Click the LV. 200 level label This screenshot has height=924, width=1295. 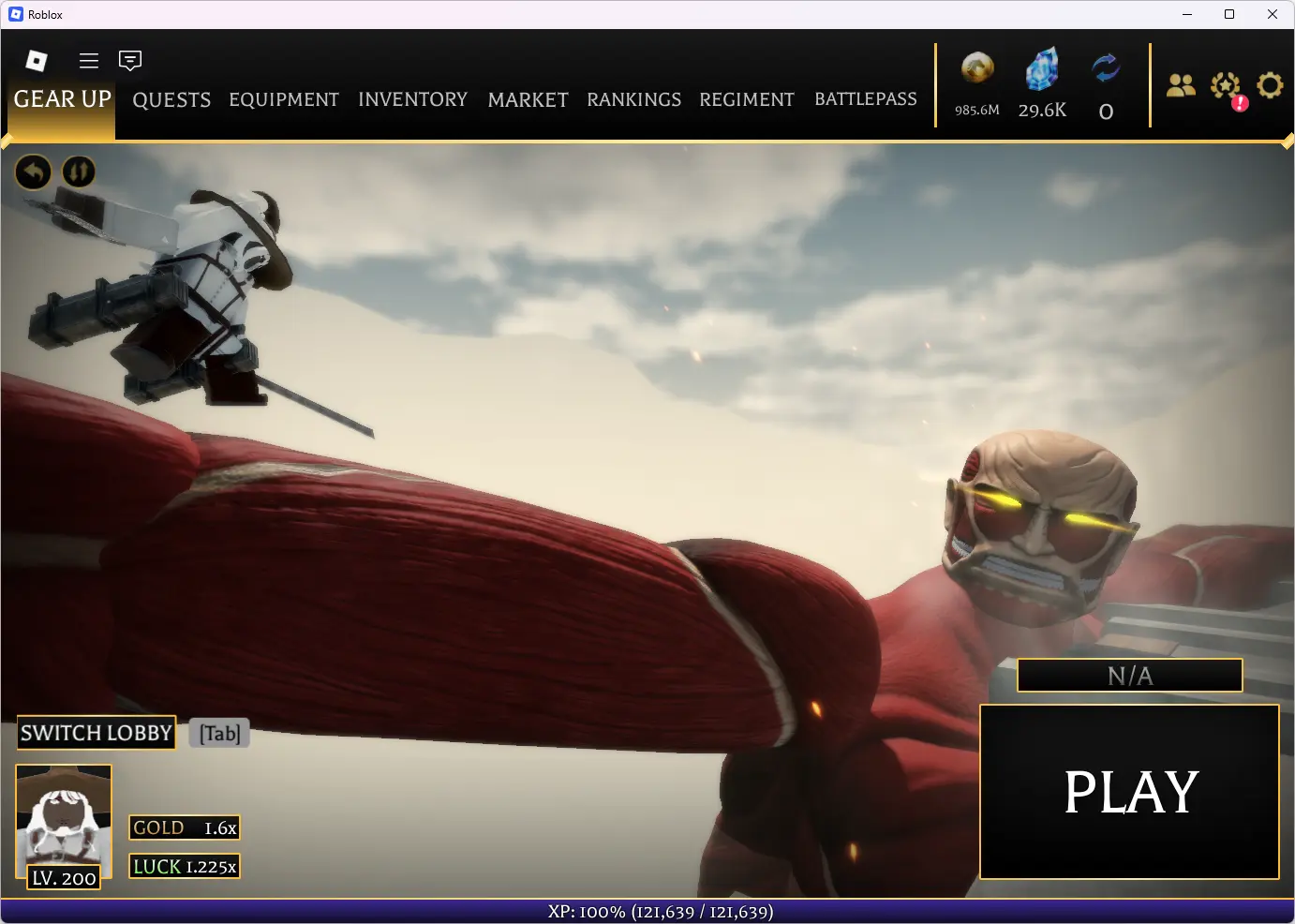click(64, 878)
